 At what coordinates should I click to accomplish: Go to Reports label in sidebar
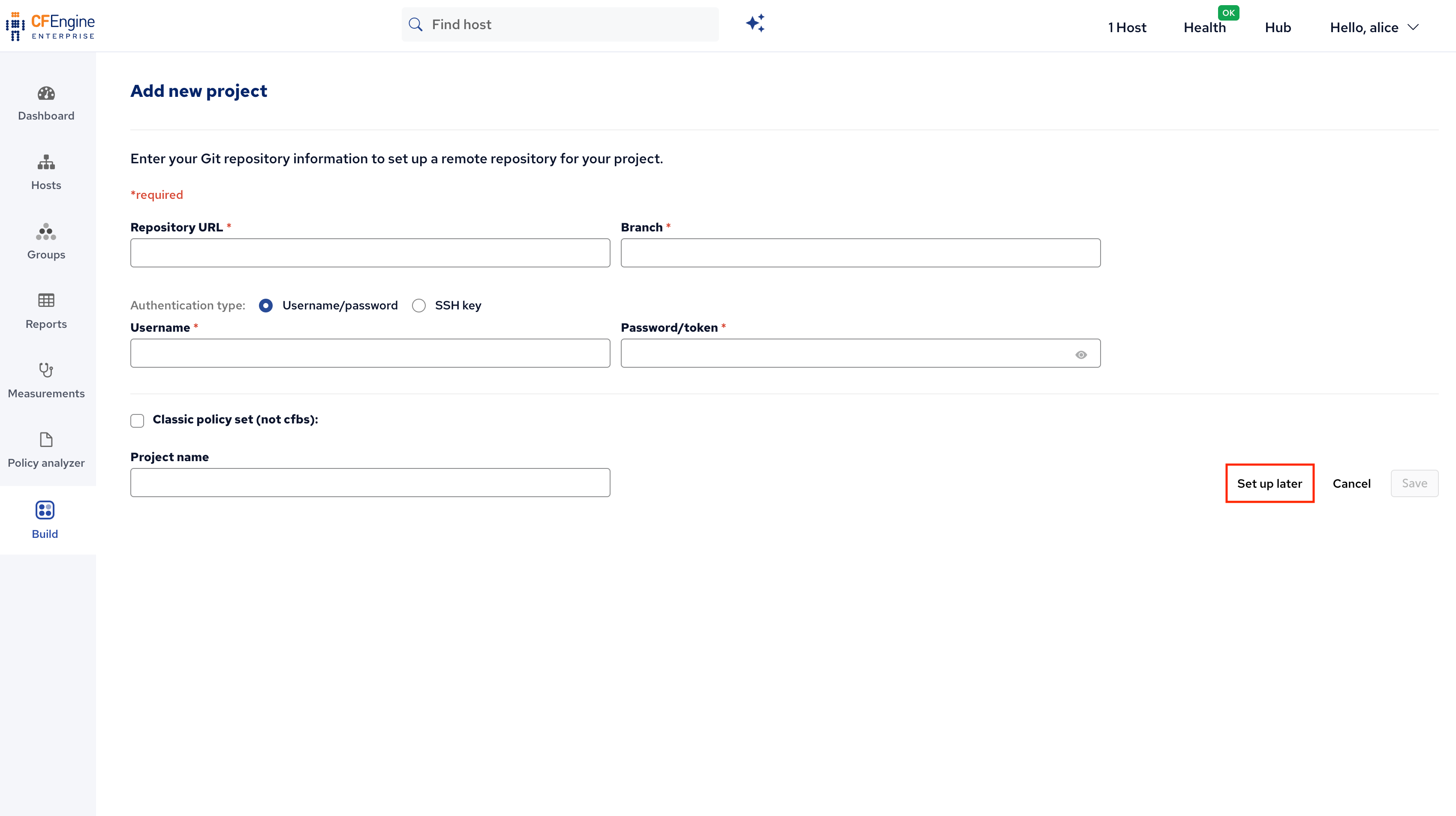[46, 324]
